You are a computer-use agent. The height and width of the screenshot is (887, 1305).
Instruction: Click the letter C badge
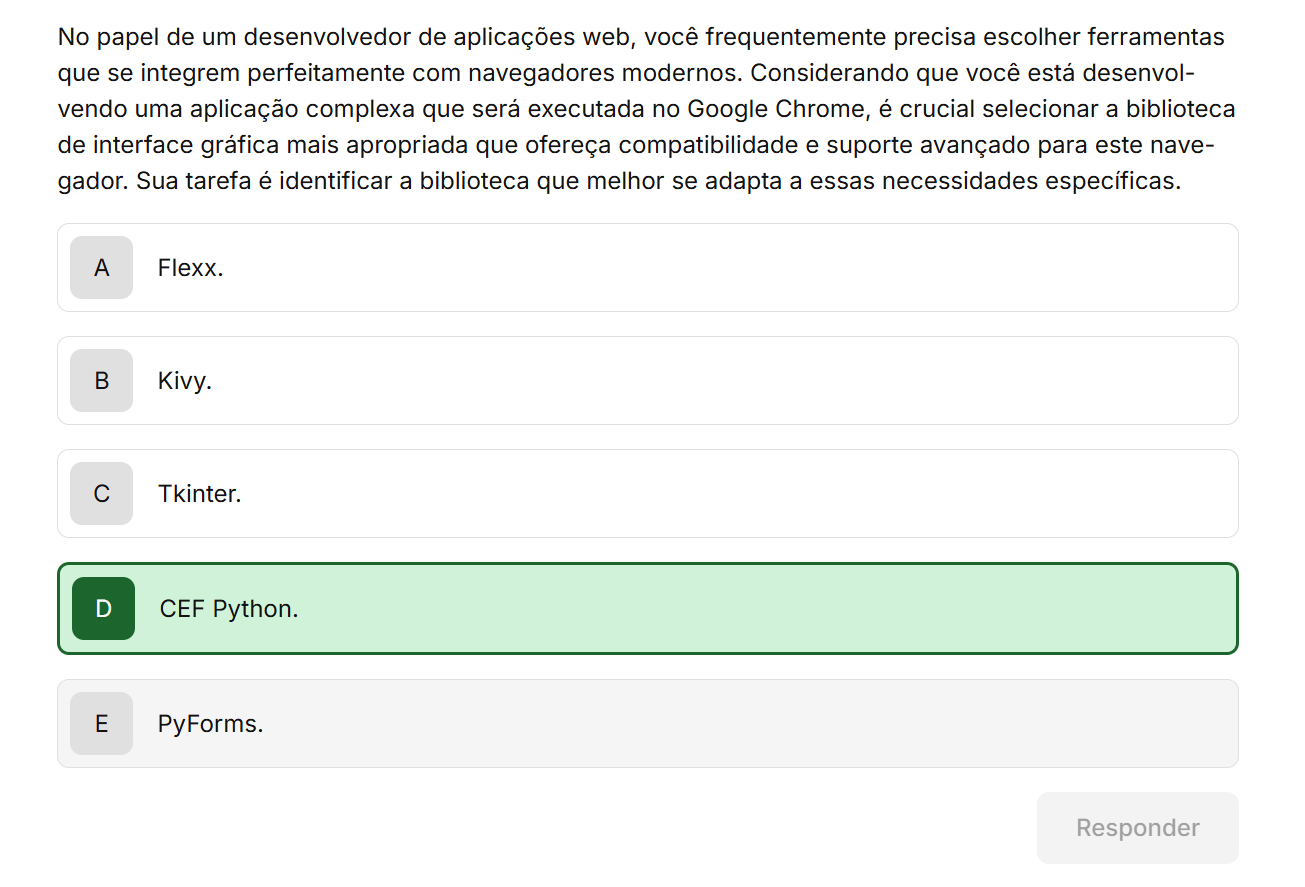[x=101, y=494]
